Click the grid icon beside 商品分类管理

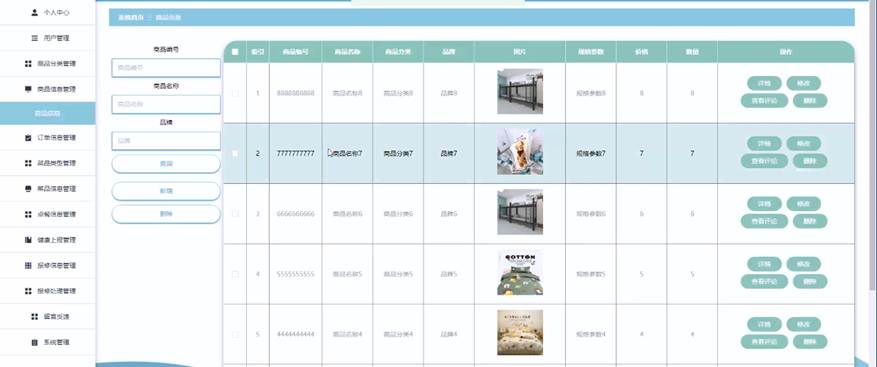(29, 64)
